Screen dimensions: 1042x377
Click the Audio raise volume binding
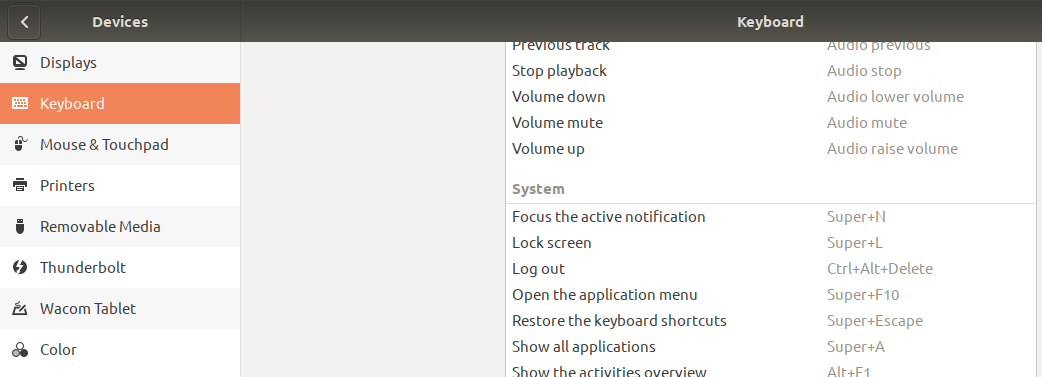tap(892, 148)
